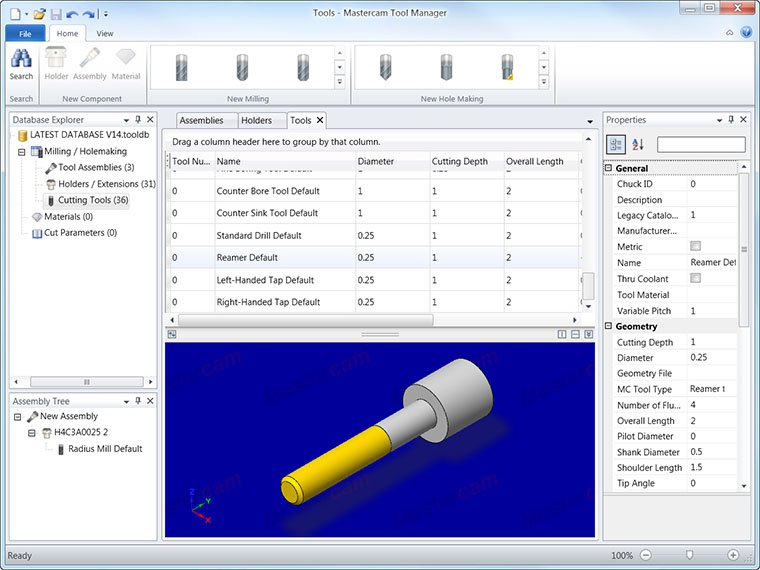The width and height of the screenshot is (760, 570).
Task: Toggle the Metric checkbox
Action: (x=695, y=246)
